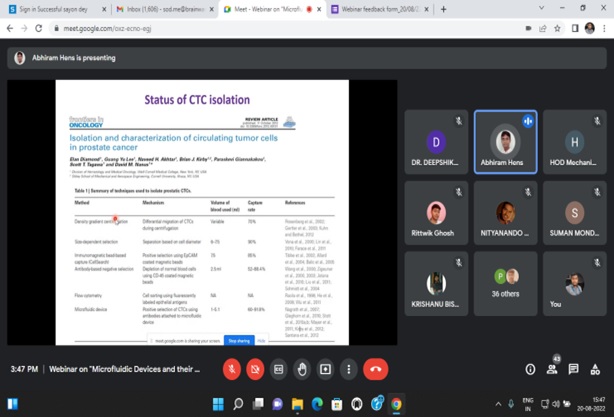Image resolution: width=614 pixels, height=417 pixels.
Task: Show the participants list panel
Action: [x=551, y=369]
